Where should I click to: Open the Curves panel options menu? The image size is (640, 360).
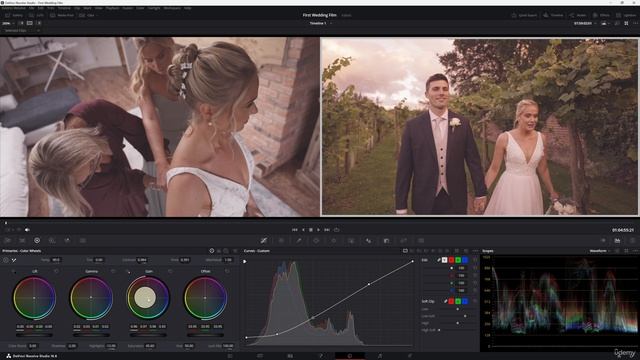[475, 251]
